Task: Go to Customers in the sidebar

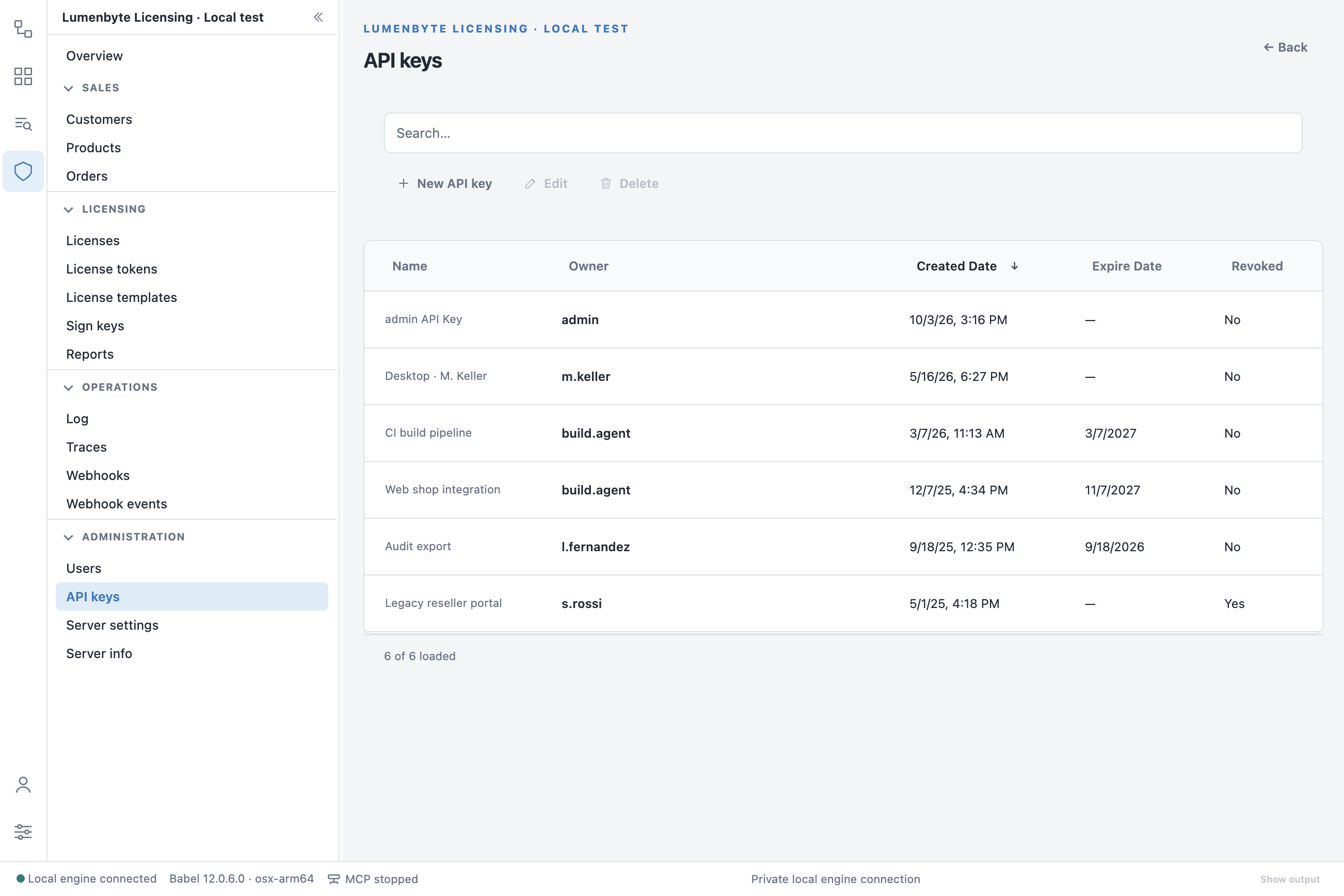Action: pos(192,119)
